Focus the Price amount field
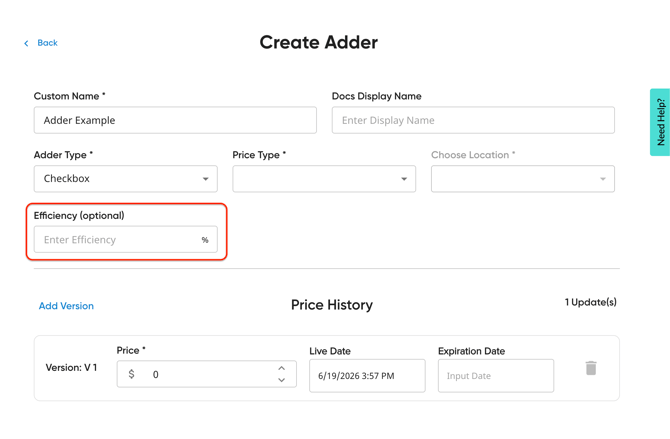The width and height of the screenshot is (670, 439). click(206, 374)
